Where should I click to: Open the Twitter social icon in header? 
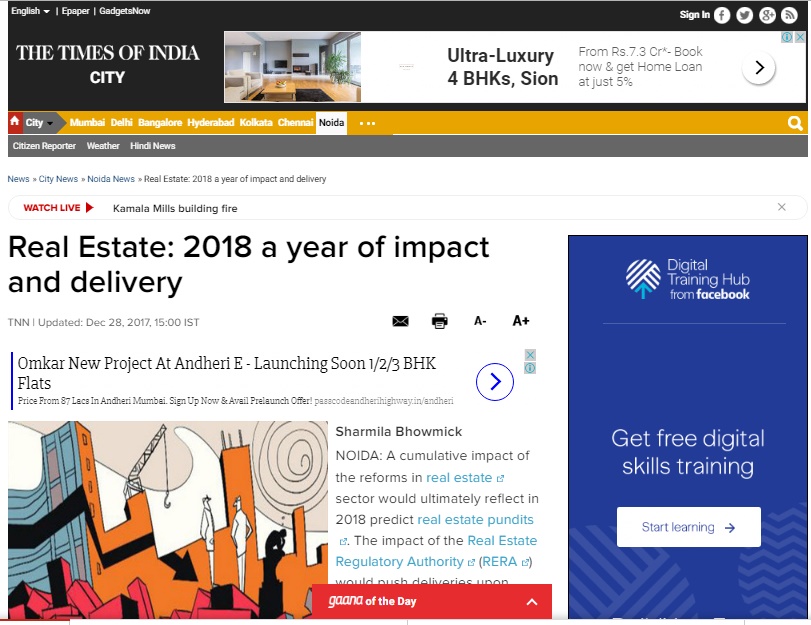point(744,16)
